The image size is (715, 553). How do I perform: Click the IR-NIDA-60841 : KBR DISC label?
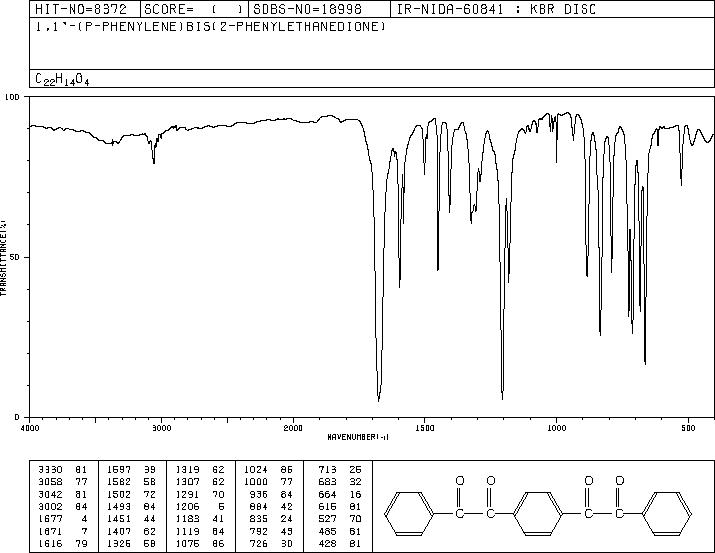coord(496,9)
